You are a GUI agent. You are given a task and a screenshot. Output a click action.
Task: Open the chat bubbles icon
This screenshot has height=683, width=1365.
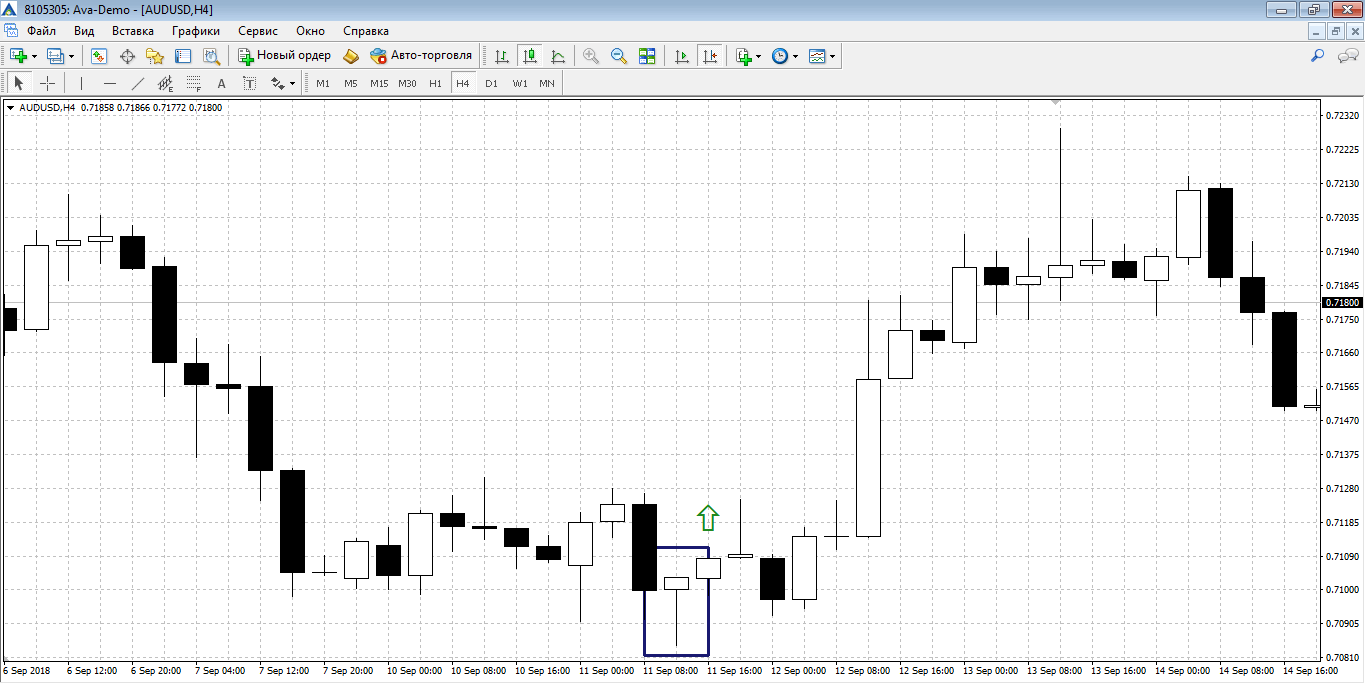(x=1346, y=56)
